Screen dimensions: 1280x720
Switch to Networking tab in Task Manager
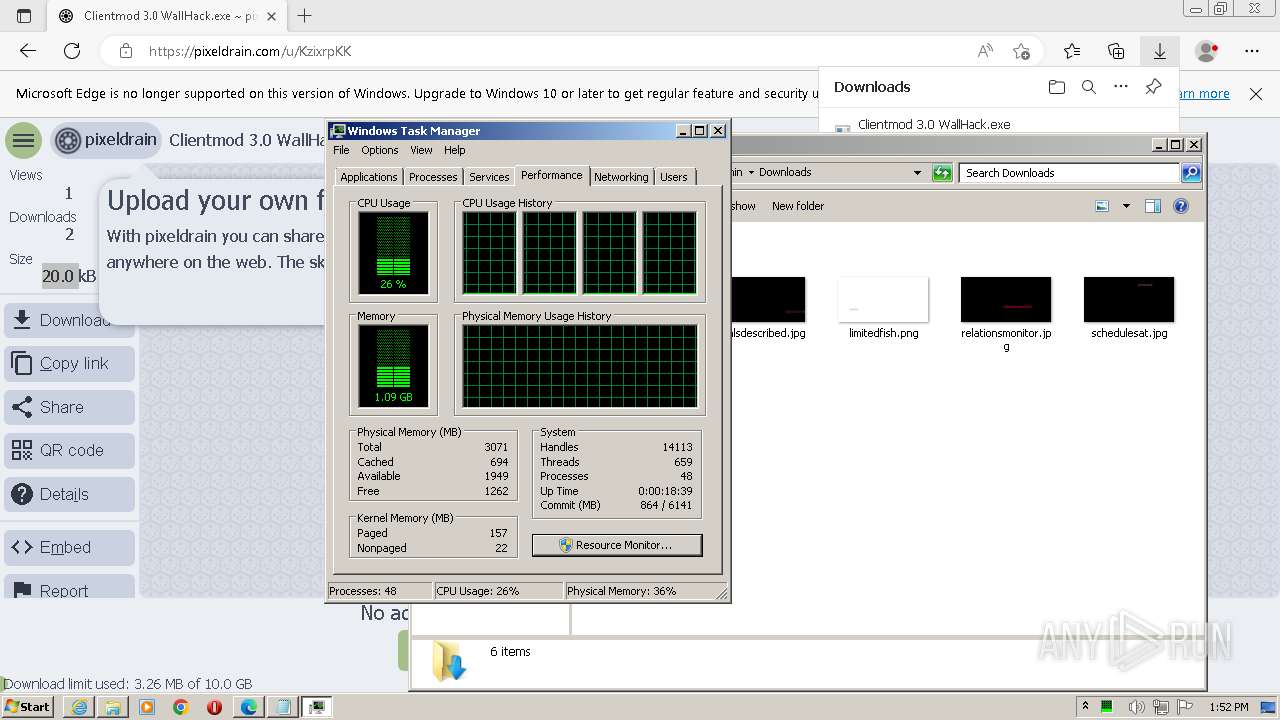tap(621, 177)
